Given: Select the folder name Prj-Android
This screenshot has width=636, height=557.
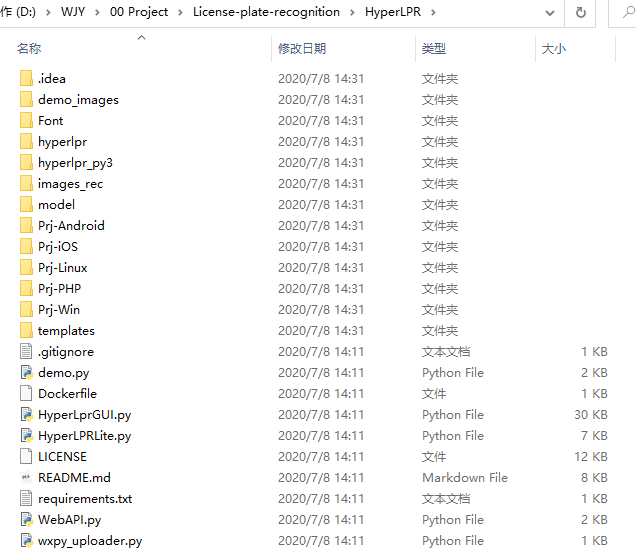Looking at the screenshot, I should pos(71,226).
